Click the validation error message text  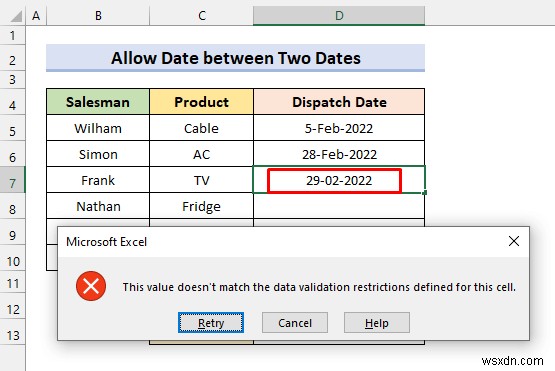coord(319,287)
